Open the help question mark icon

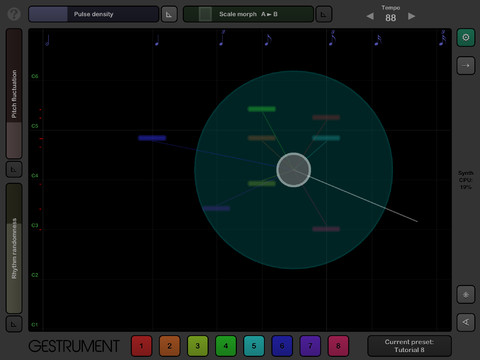[14, 14]
